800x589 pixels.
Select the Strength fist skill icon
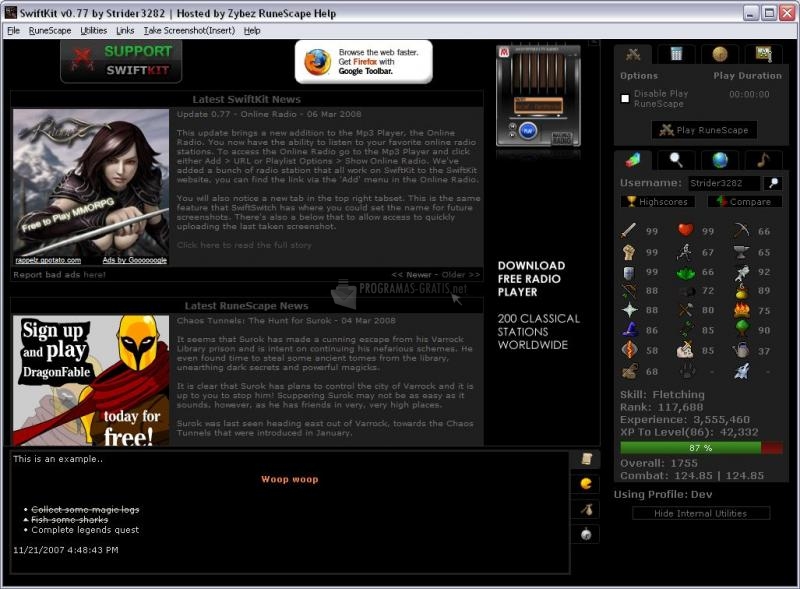click(x=629, y=252)
